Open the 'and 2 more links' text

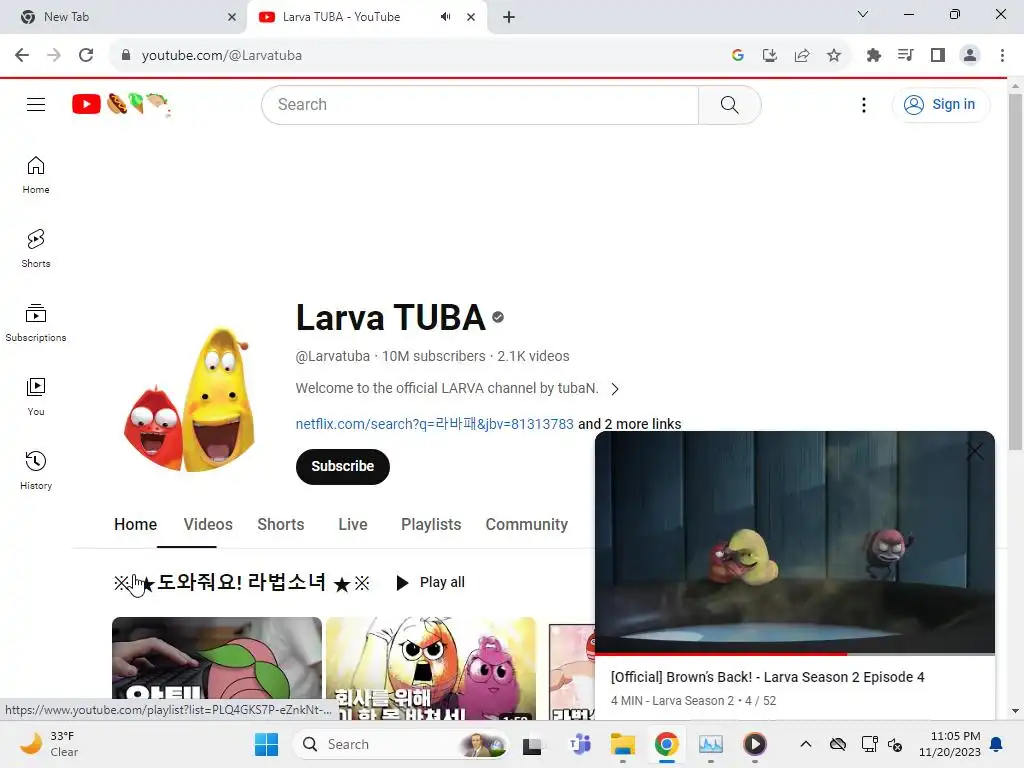[x=630, y=424]
